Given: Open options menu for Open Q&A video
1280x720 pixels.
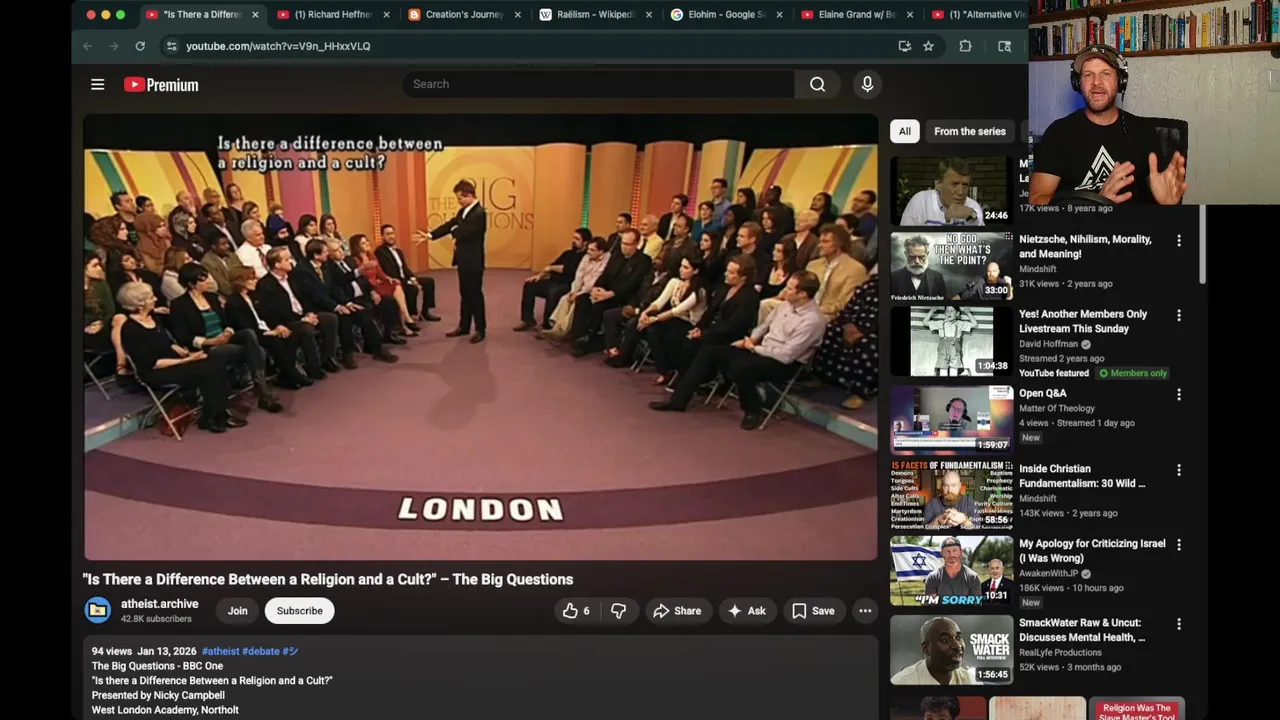Looking at the screenshot, I should (1178, 395).
